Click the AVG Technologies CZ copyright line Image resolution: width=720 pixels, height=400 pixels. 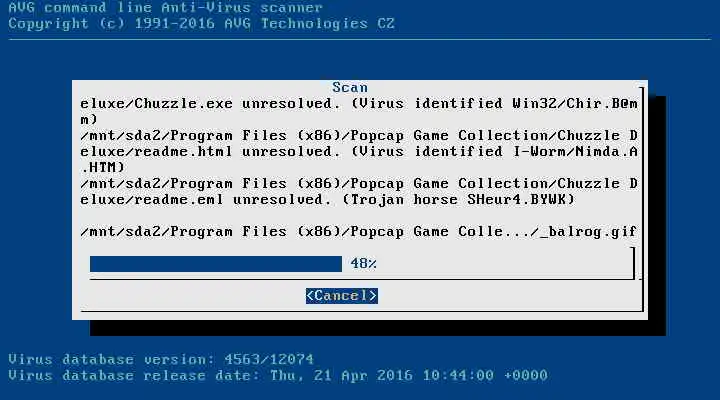[x=201, y=23]
